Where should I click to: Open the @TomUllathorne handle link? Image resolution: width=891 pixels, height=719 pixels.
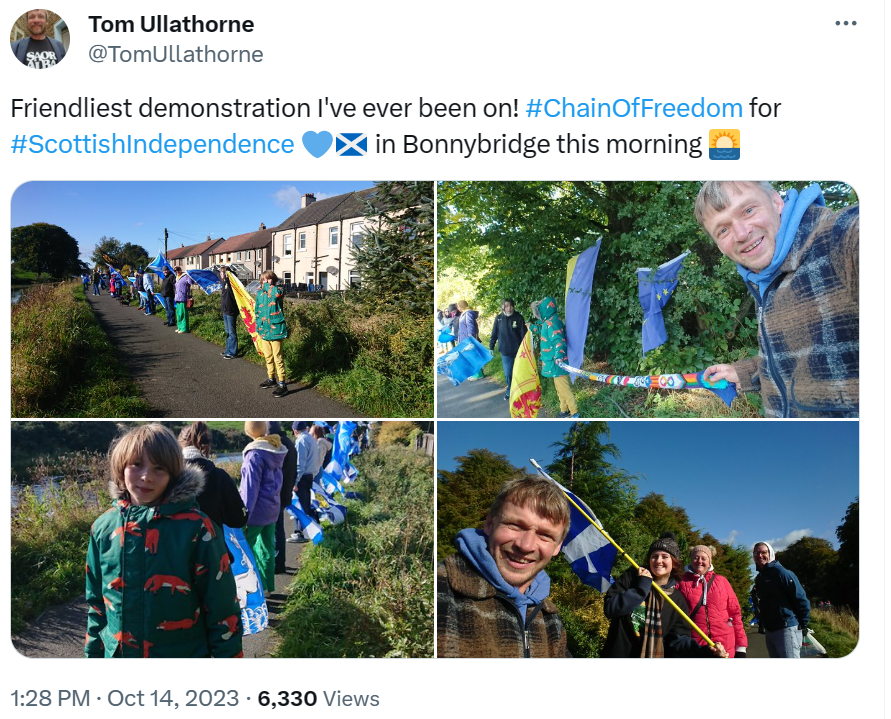point(176,55)
